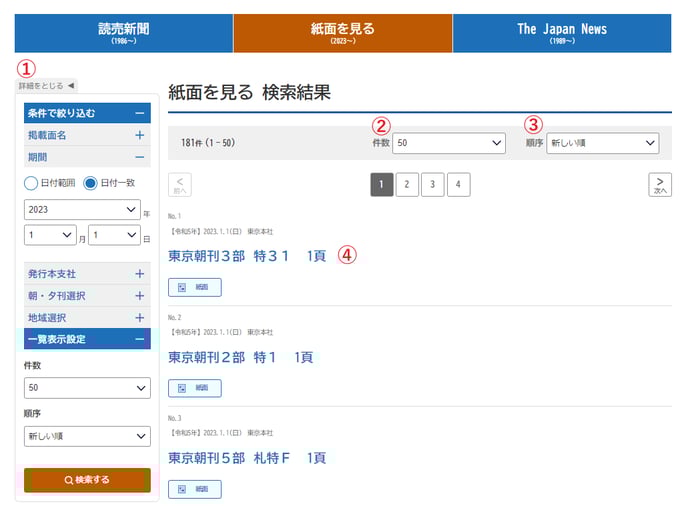Hide details via 詳細をとじる toggle
This screenshot has height=506, width=688.
click(x=46, y=86)
